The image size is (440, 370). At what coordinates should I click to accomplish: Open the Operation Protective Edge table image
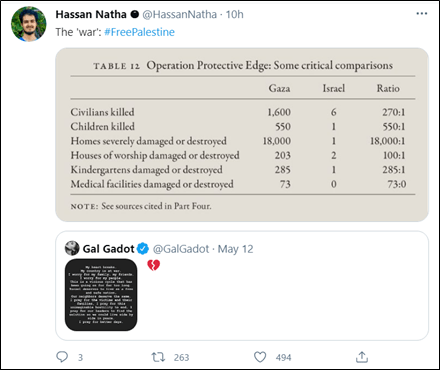pos(242,135)
